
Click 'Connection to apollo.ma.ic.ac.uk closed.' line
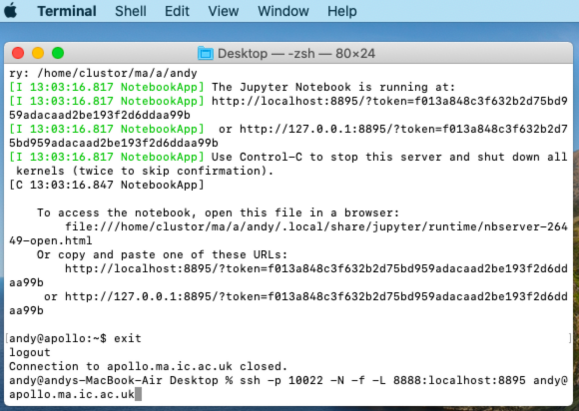[148, 367]
